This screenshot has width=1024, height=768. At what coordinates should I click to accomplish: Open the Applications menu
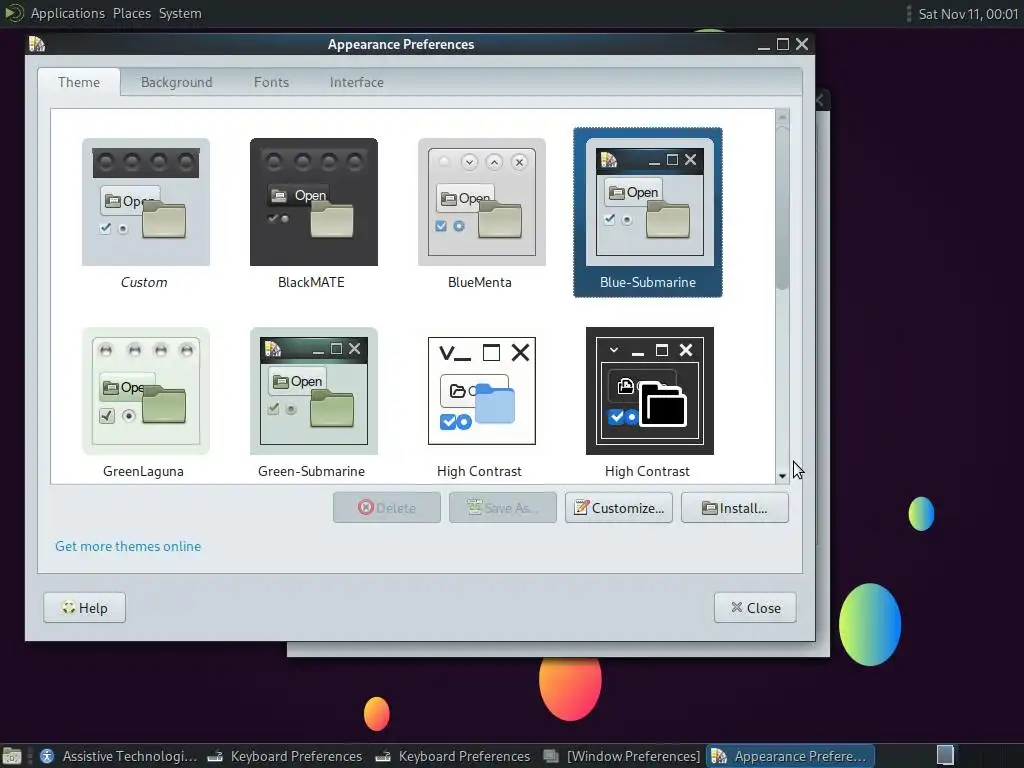coord(68,13)
